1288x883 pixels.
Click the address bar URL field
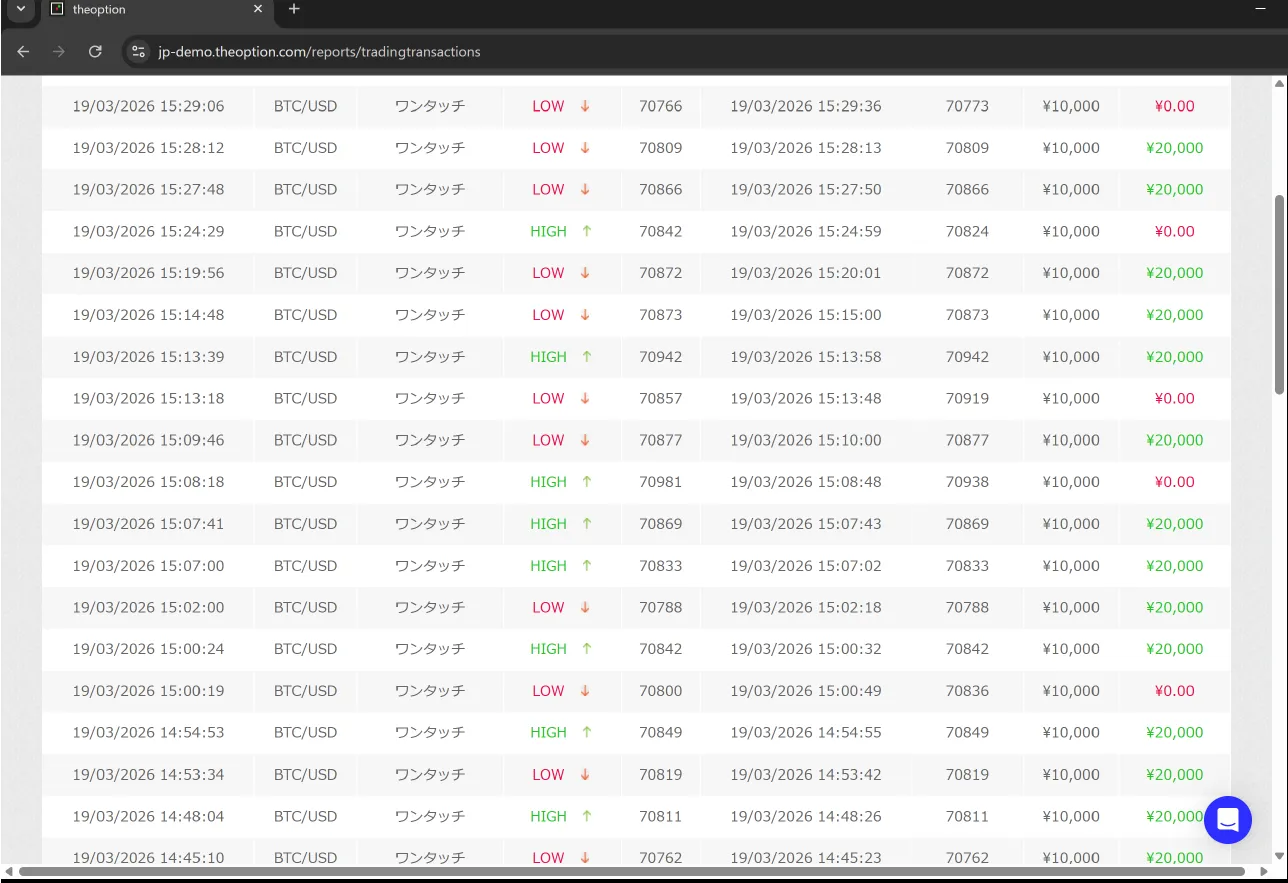pos(320,52)
